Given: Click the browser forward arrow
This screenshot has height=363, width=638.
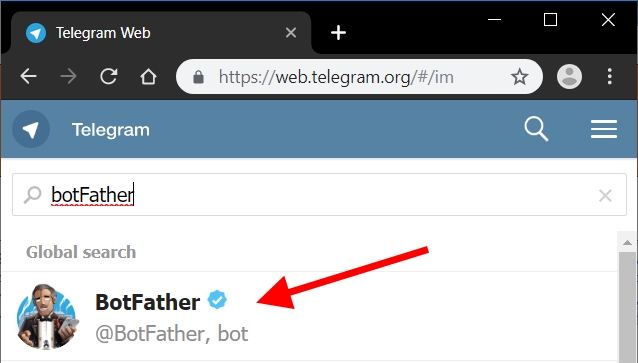Looking at the screenshot, I should 68,76.
